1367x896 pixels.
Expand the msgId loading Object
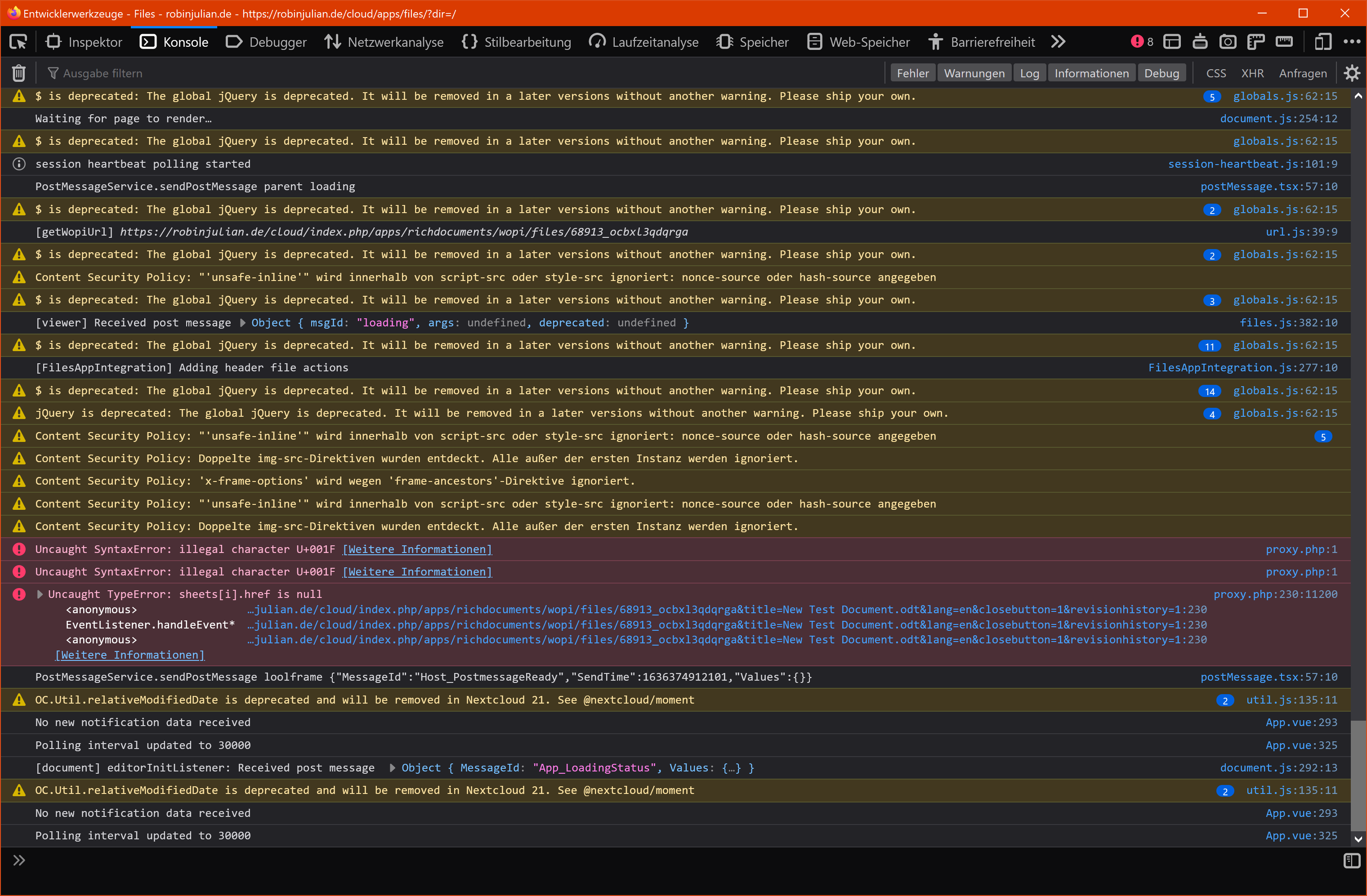coord(242,323)
